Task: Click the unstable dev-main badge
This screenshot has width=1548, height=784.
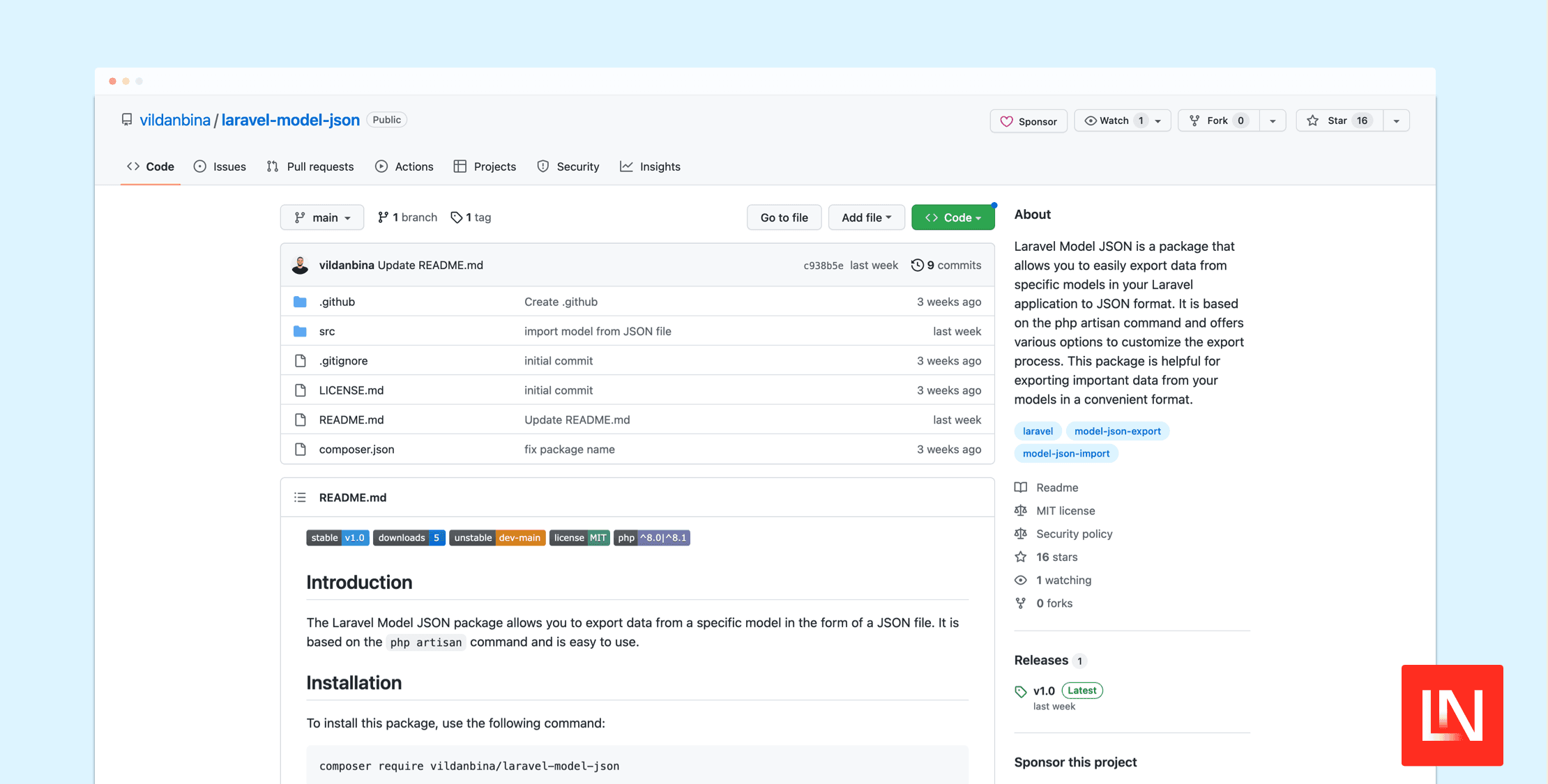Action: 497,537
